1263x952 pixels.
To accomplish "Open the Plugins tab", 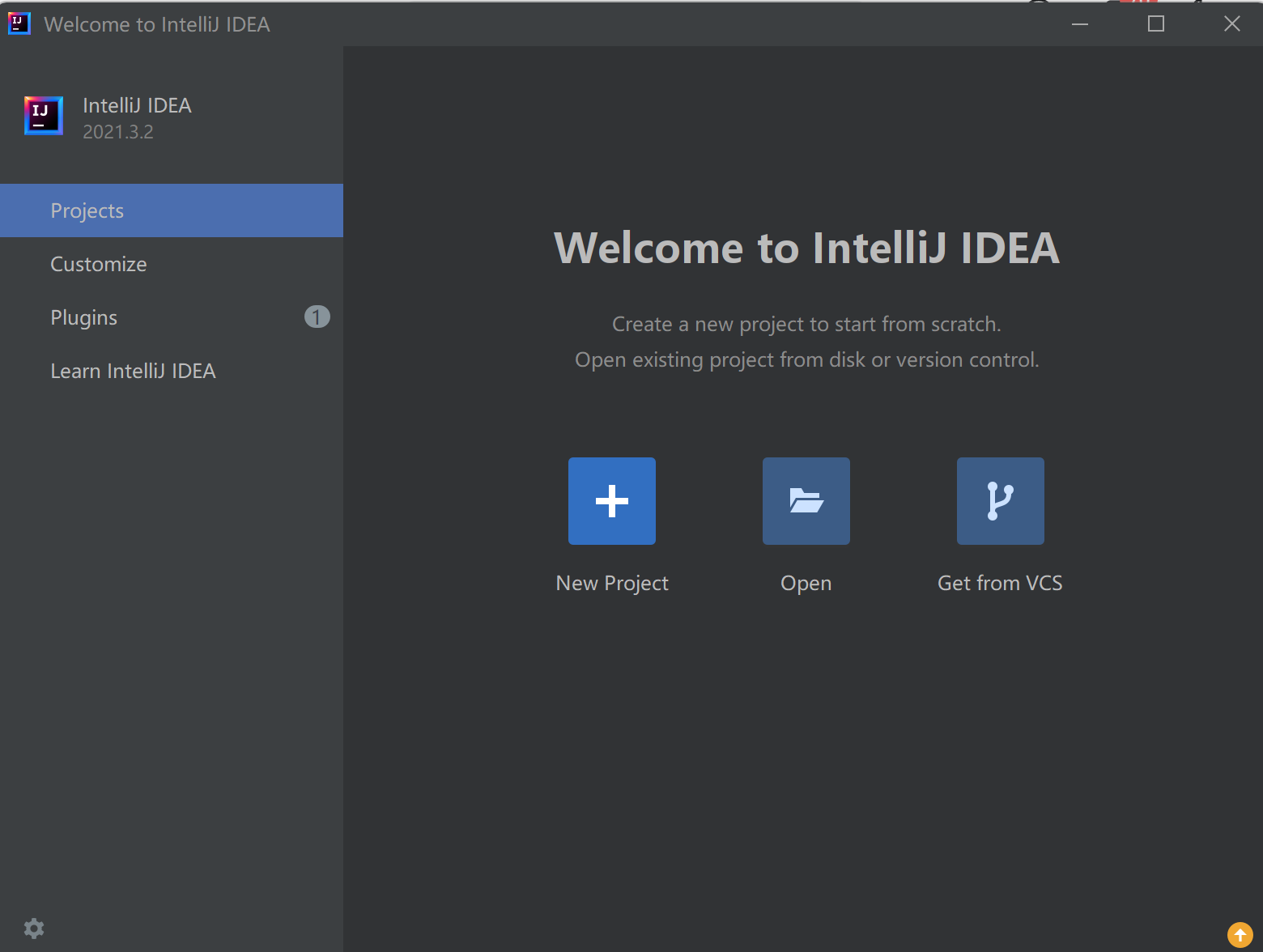I will 172,317.
